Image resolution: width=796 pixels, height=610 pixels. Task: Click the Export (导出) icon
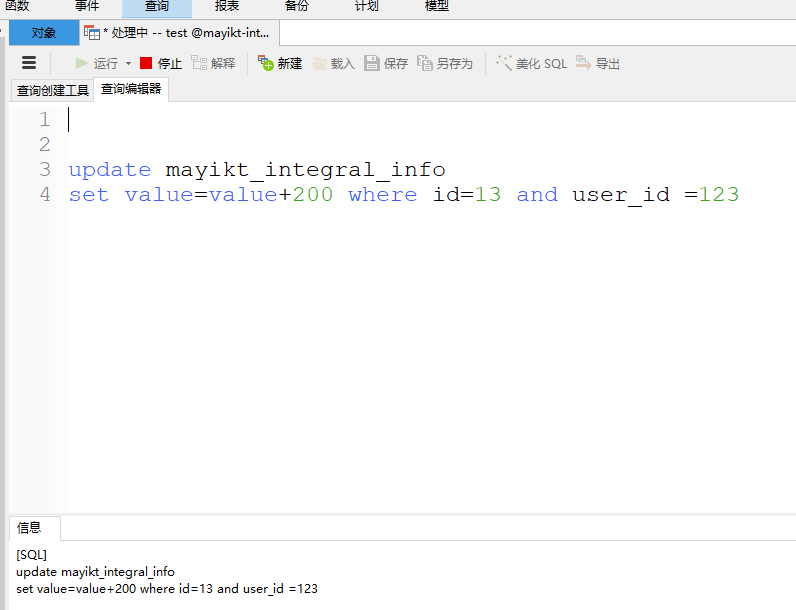click(583, 63)
